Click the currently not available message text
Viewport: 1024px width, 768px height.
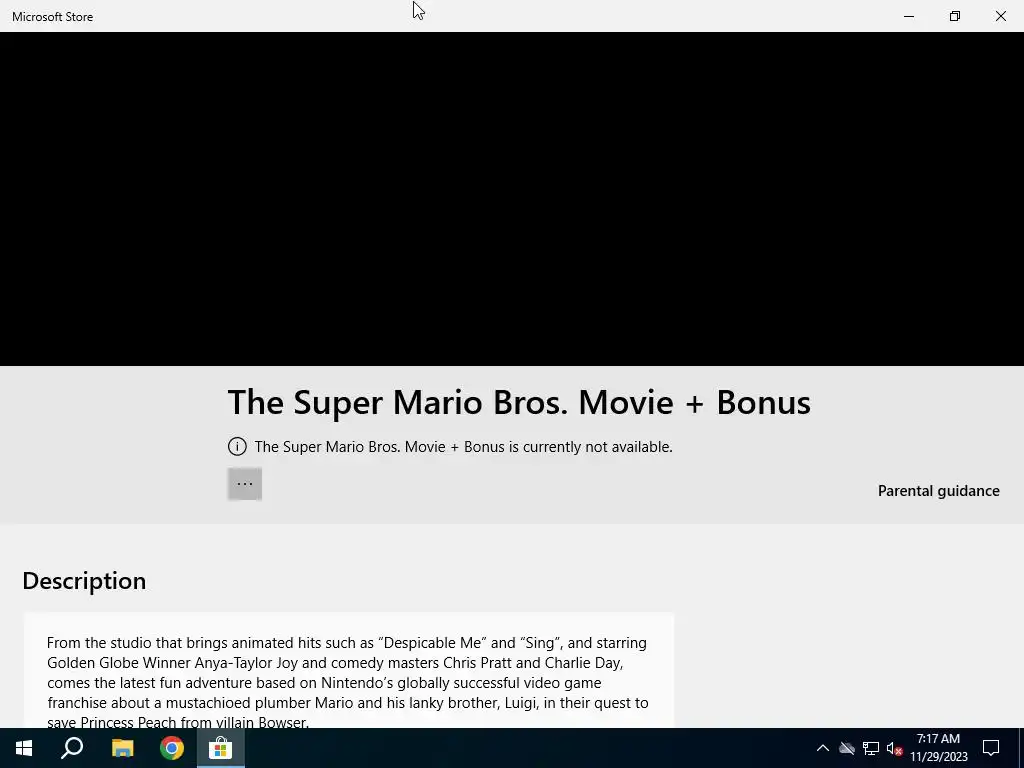[x=464, y=447]
